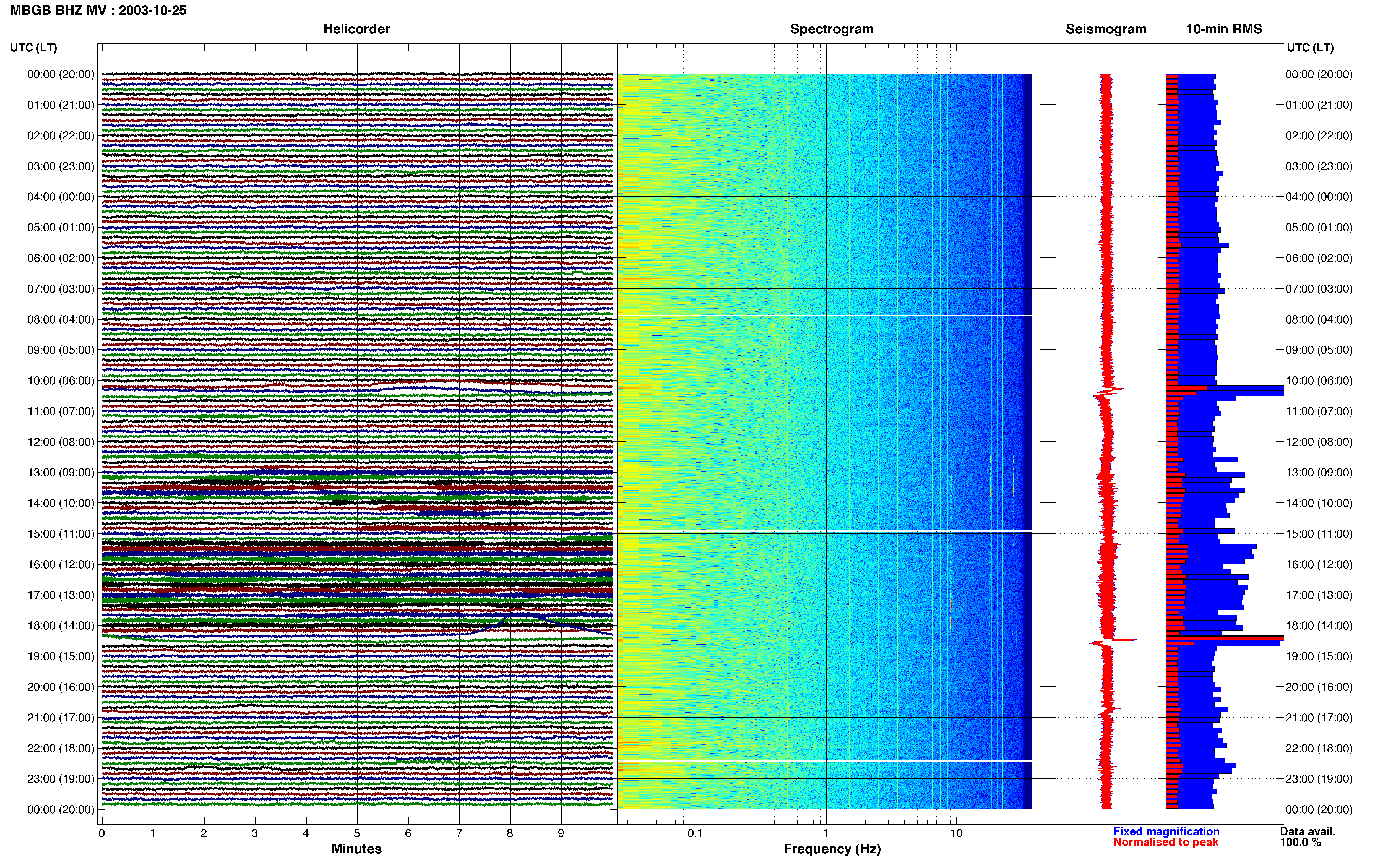Click the right '21:00 (17:00)' time label
The image size is (1388, 868).
coord(1319,718)
